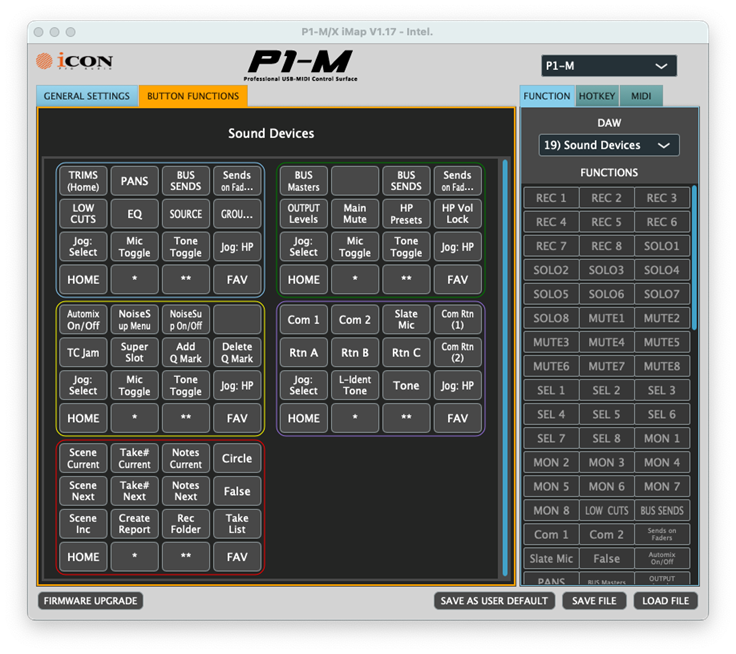Pick MUTE4 from the functions list

[606, 342]
